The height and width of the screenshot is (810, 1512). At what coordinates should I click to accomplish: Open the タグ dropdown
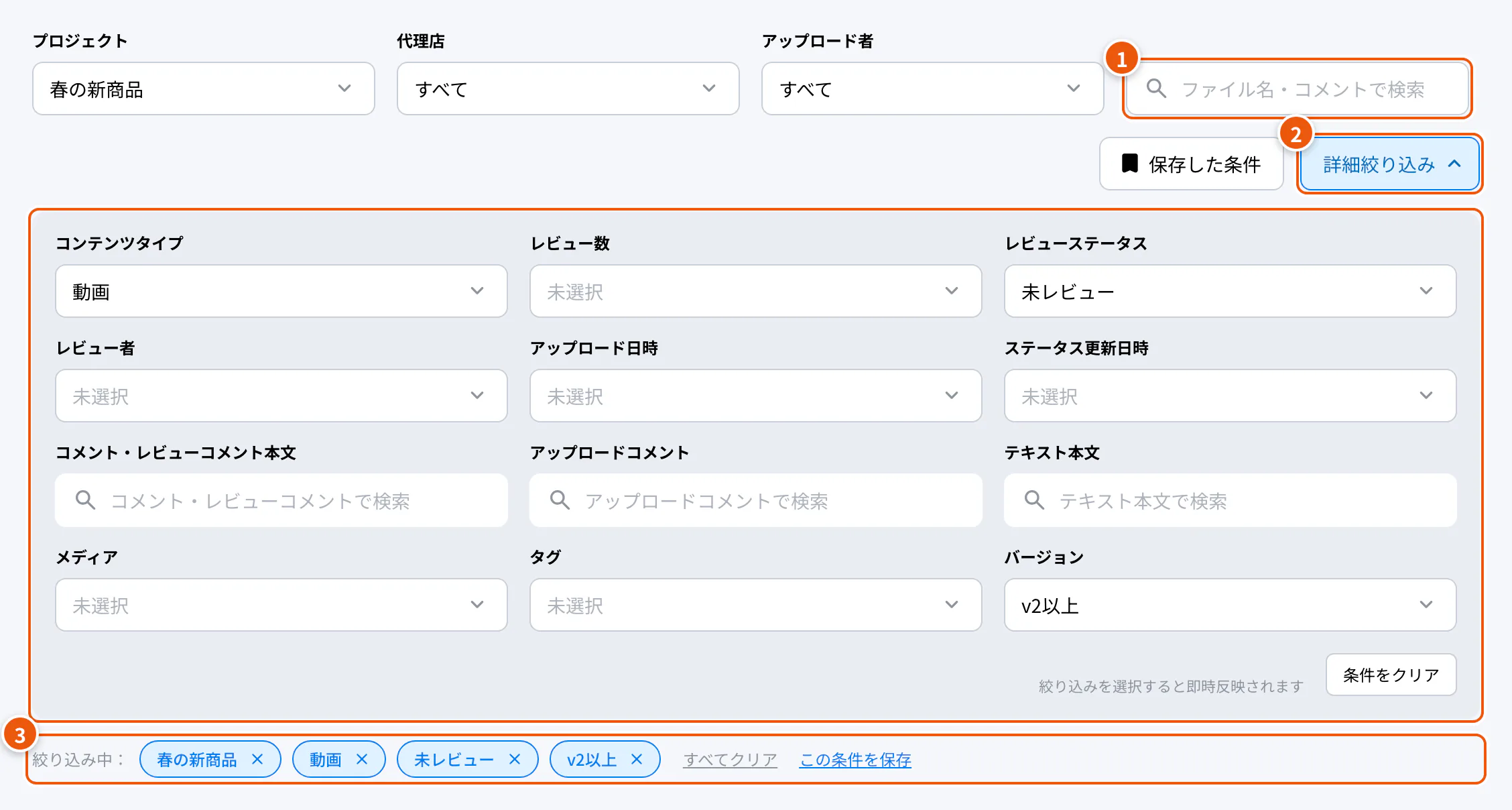click(x=756, y=605)
